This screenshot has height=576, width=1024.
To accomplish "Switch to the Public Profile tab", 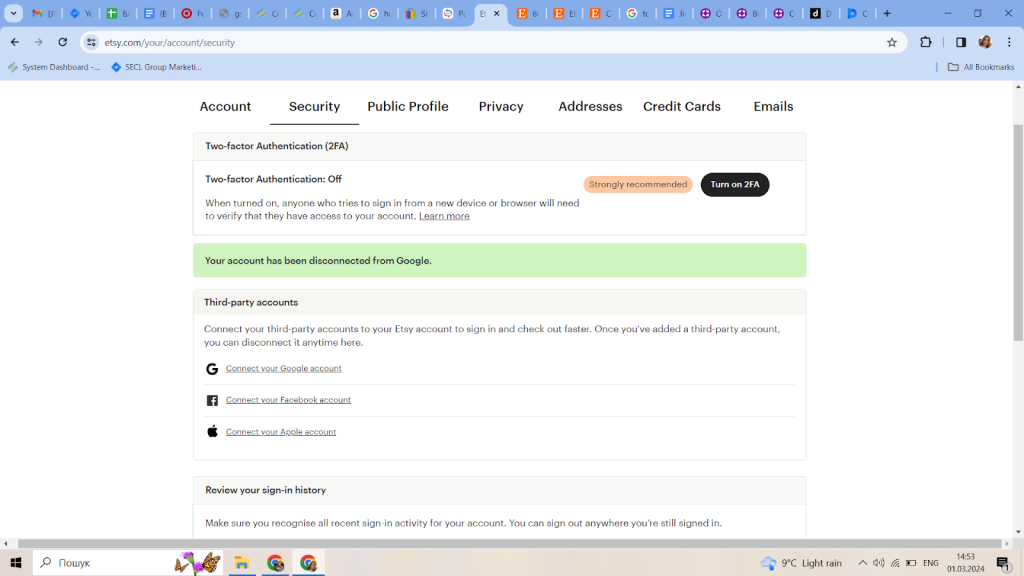I will (x=407, y=106).
